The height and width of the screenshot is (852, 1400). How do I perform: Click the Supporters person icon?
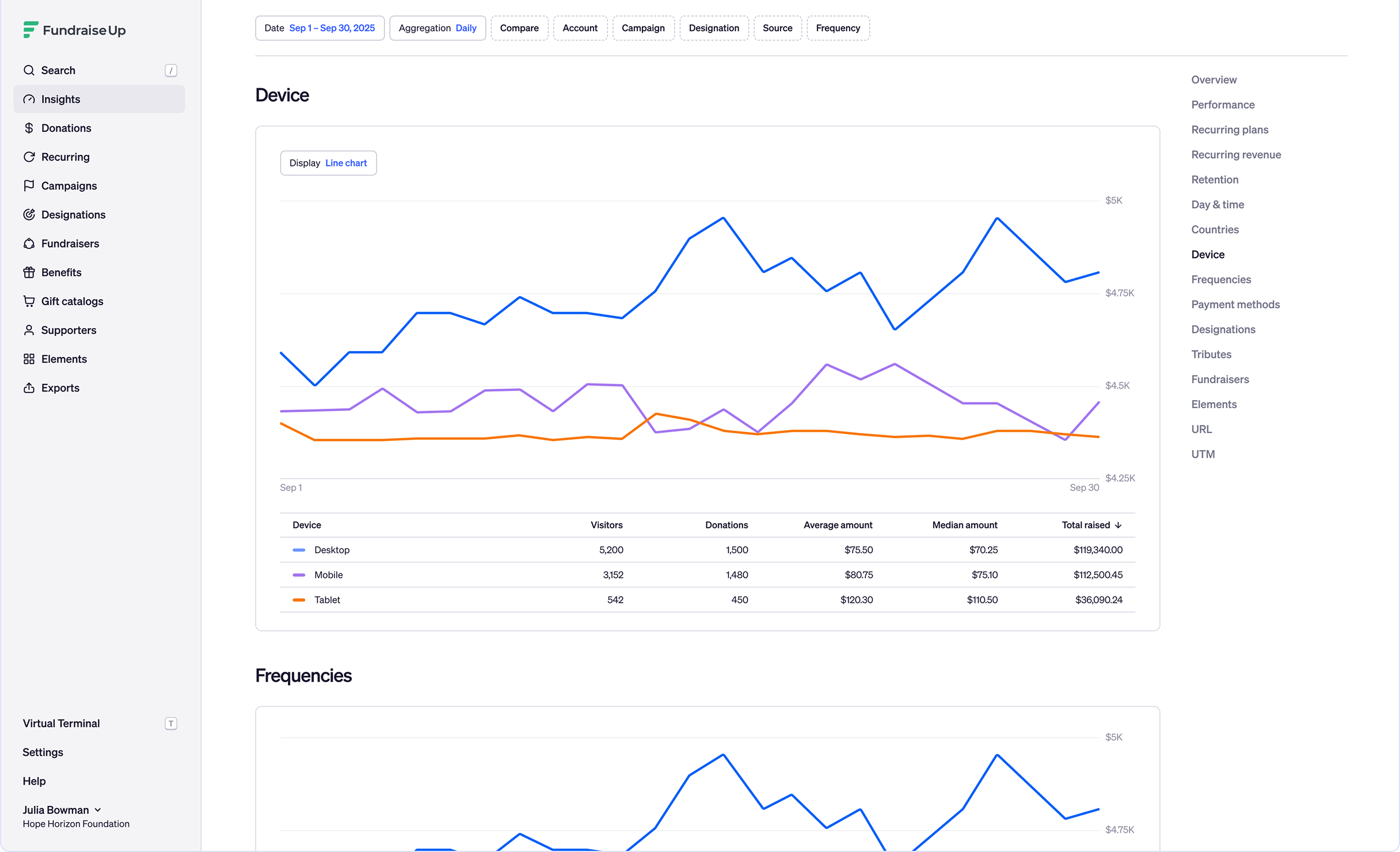click(x=29, y=330)
